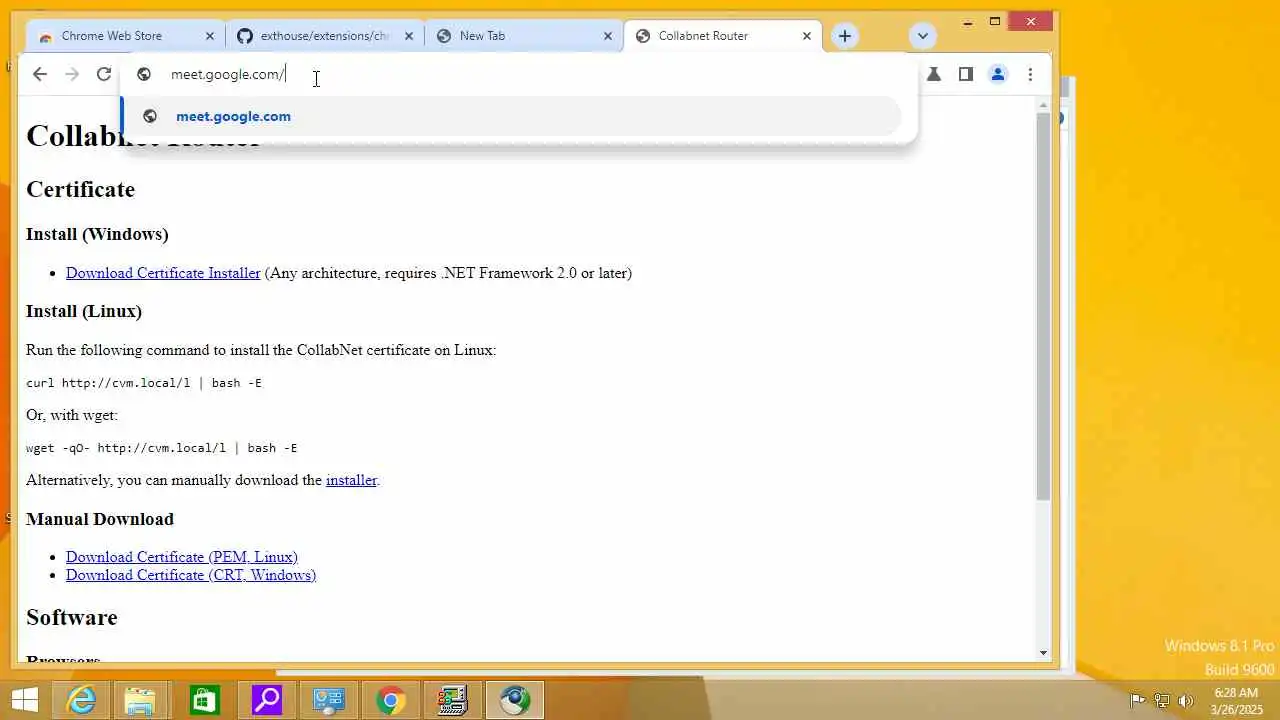Open the Windows Start button

click(25, 700)
